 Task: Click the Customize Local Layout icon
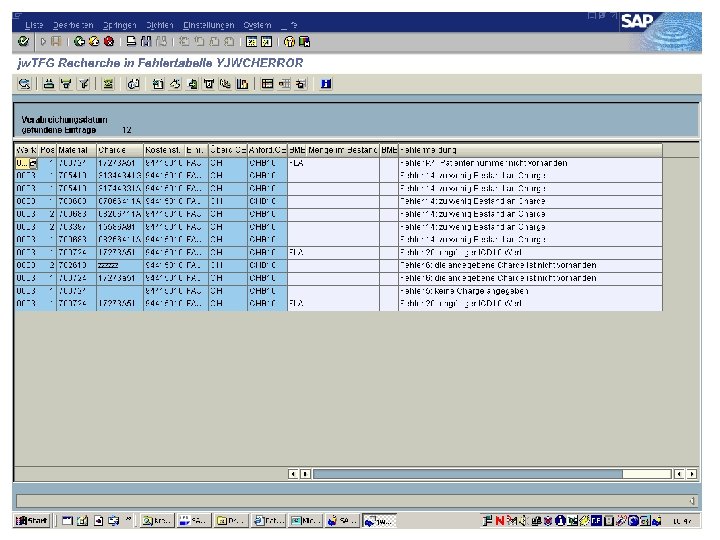pos(304,42)
